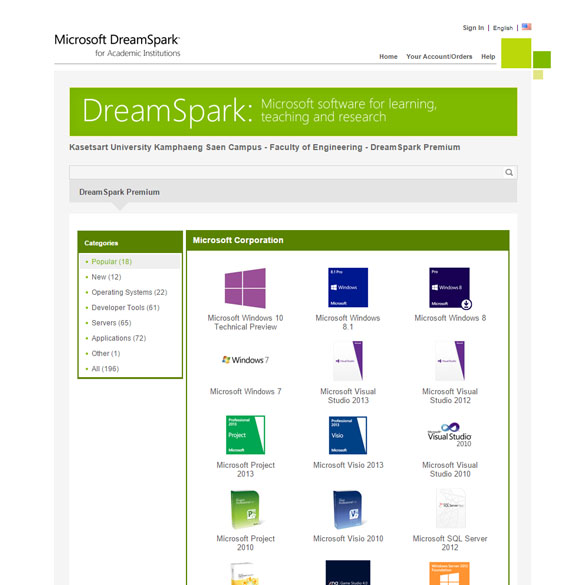This screenshot has height=585, width=585.
Task: Choose the Visual Studio 2013 box icon
Action: pyautogui.click(x=348, y=361)
